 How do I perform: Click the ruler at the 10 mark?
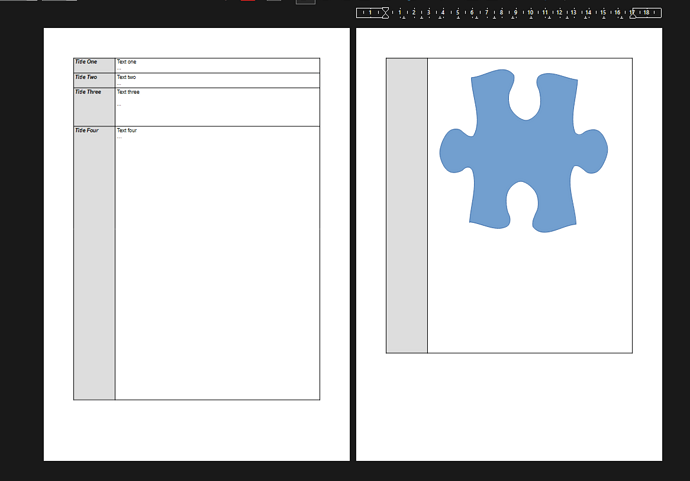click(x=530, y=13)
